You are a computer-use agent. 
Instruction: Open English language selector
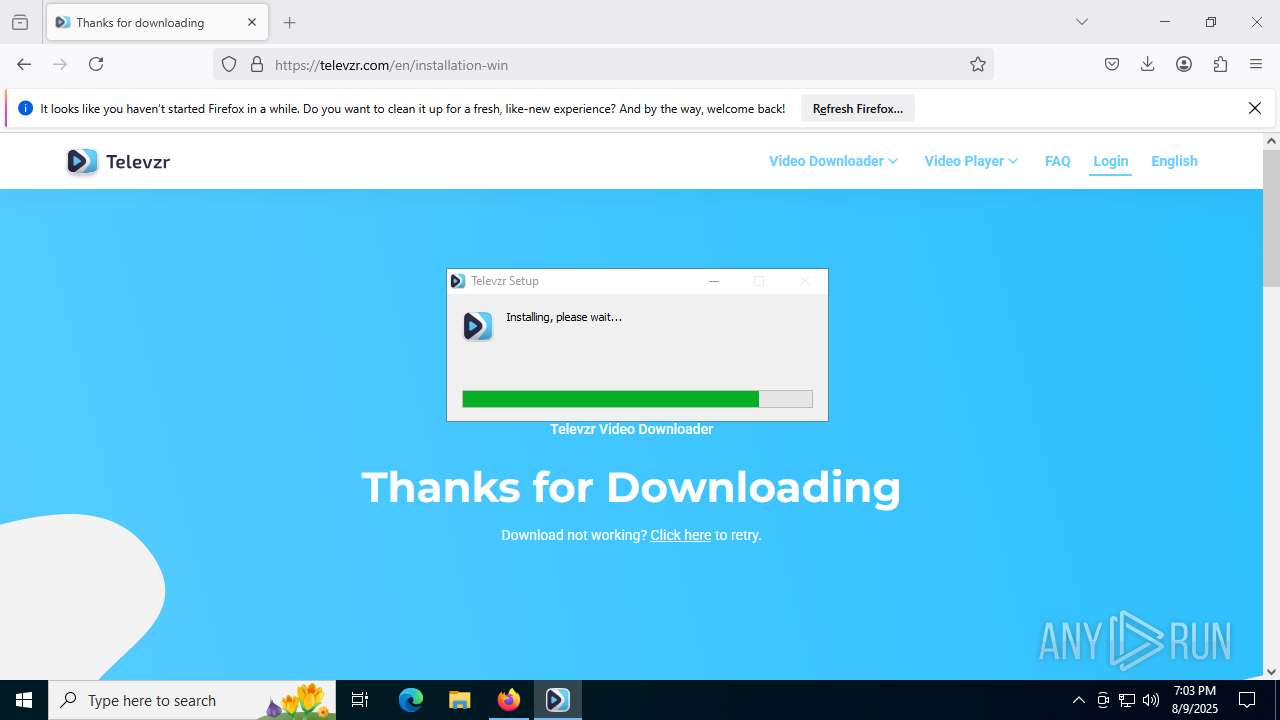tap(1174, 161)
